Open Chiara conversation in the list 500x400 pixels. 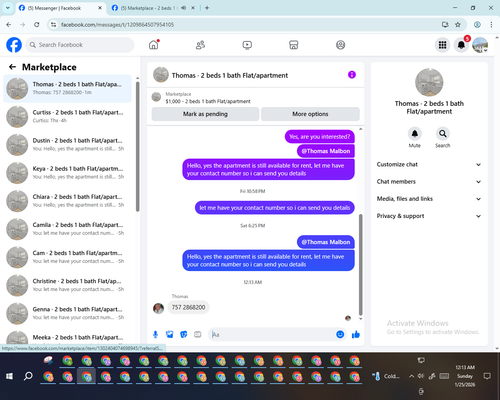tap(67, 201)
